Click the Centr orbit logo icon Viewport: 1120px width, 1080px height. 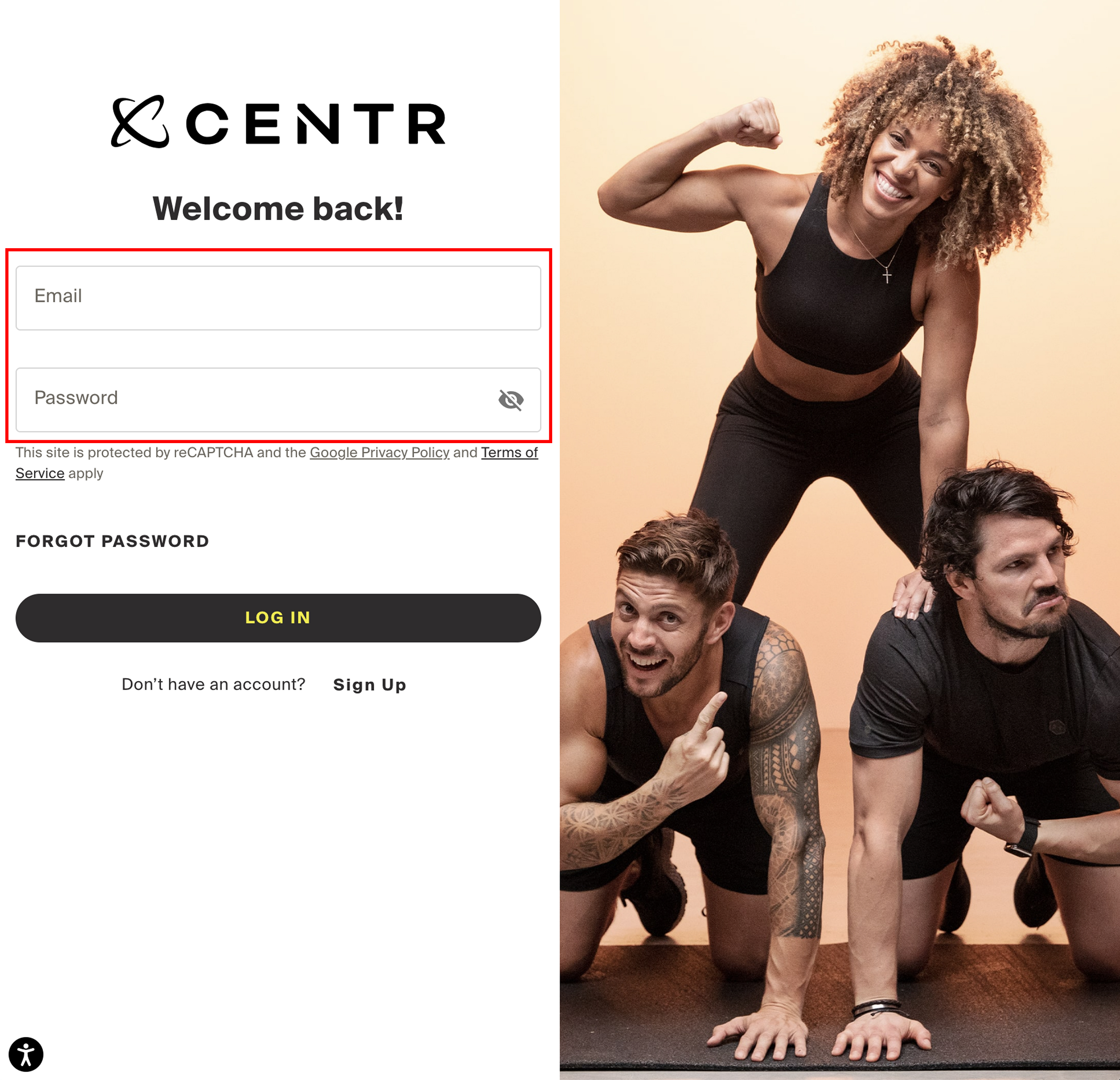(x=140, y=122)
